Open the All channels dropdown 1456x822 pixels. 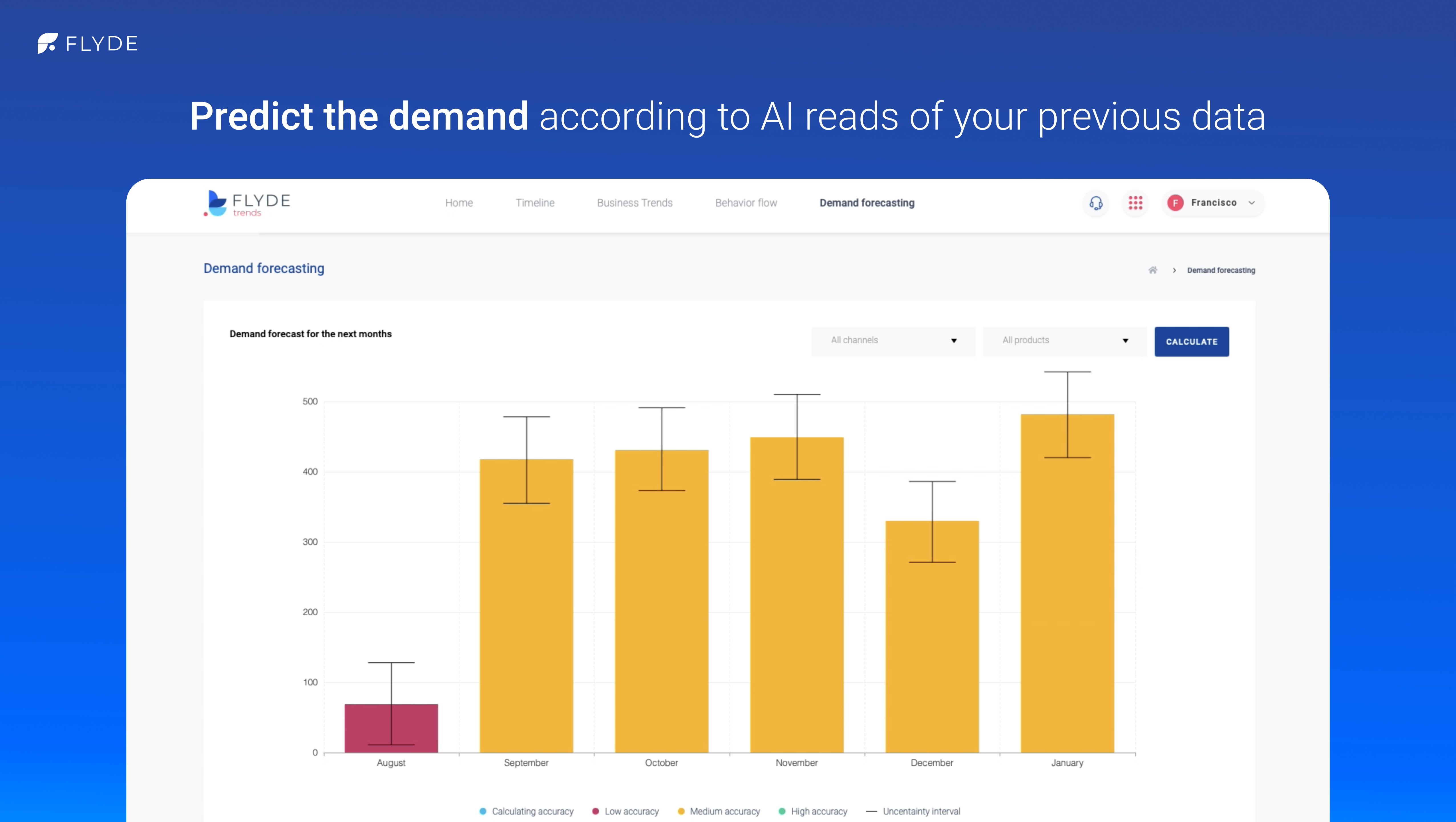coord(893,340)
